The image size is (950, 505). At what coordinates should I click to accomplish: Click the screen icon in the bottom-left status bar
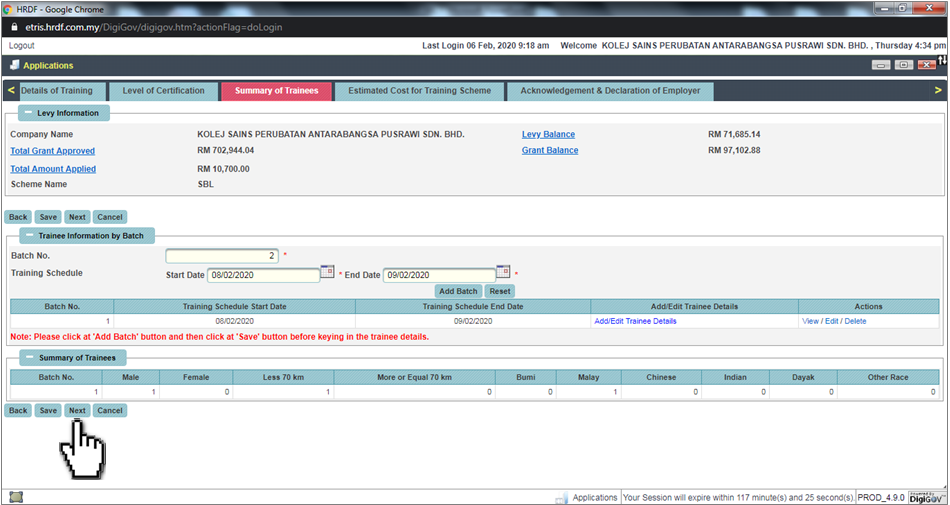(x=16, y=497)
